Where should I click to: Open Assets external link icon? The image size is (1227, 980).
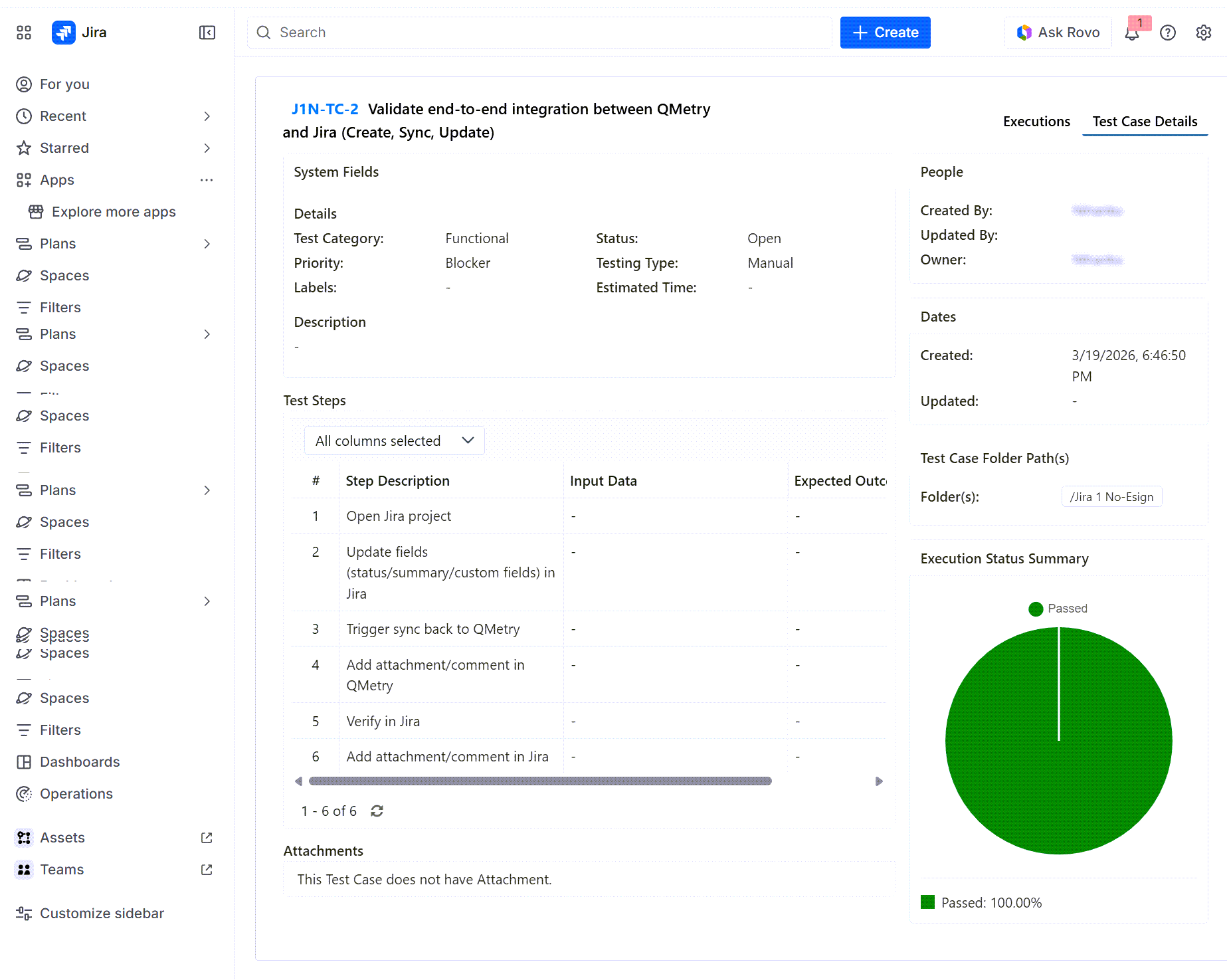tap(207, 838)
